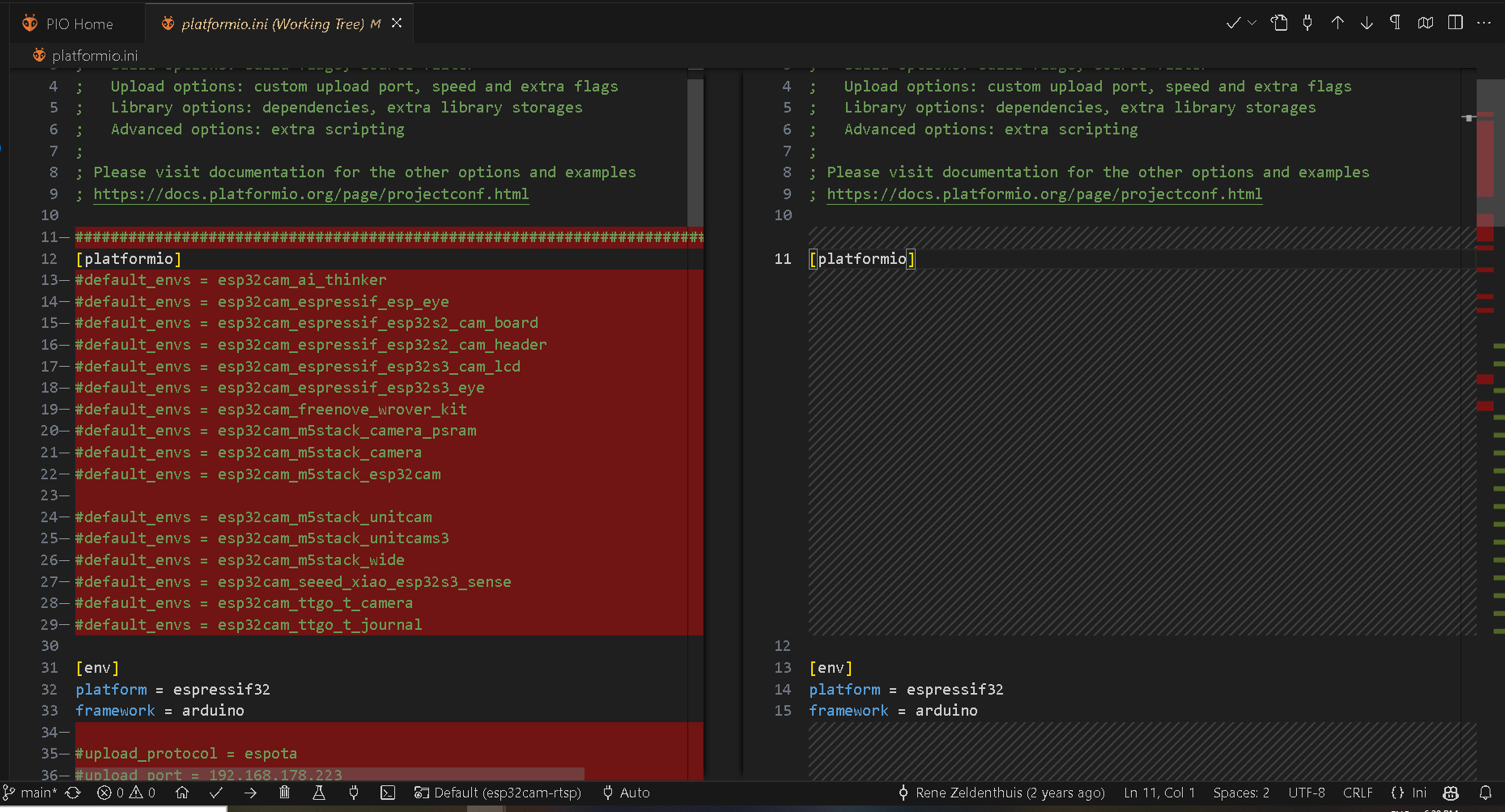Viewport: 1505px width, 812px height.
Task: Click Ln 11, Col 1 indicator
Action: click(1159, 793)
